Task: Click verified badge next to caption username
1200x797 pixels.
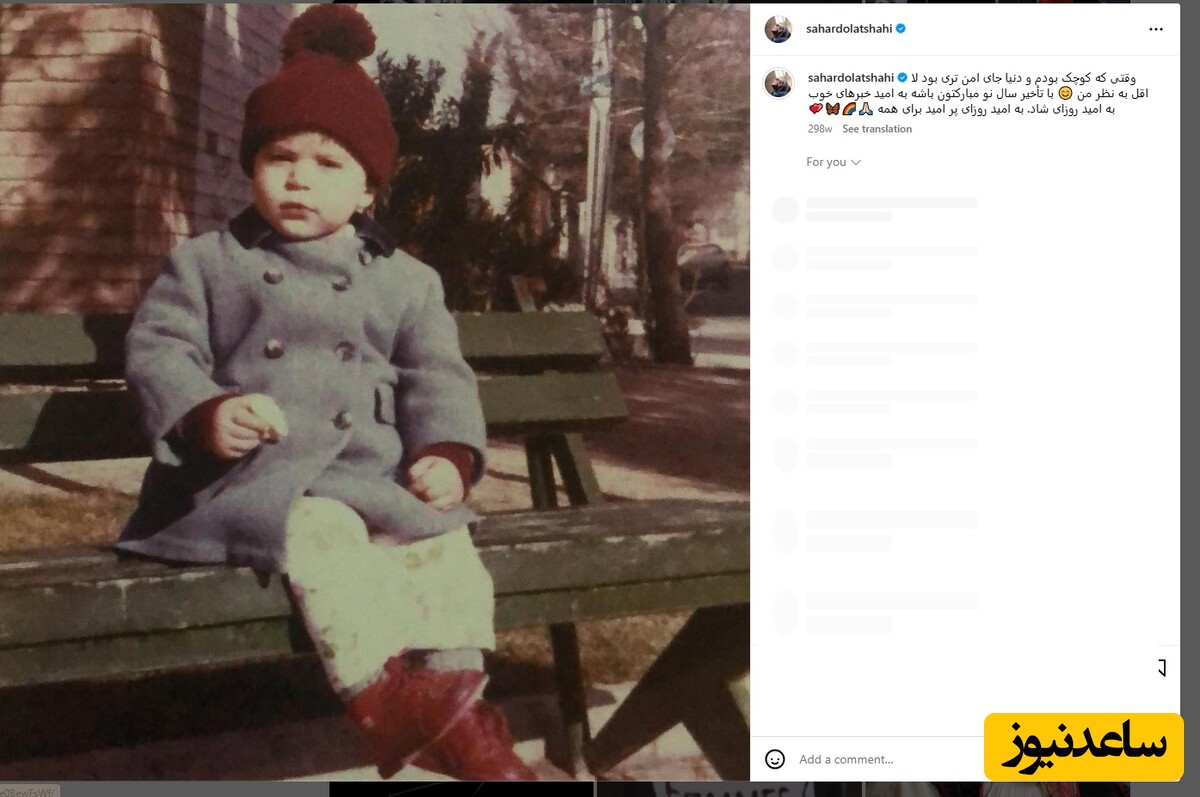Action: (903, 78)
